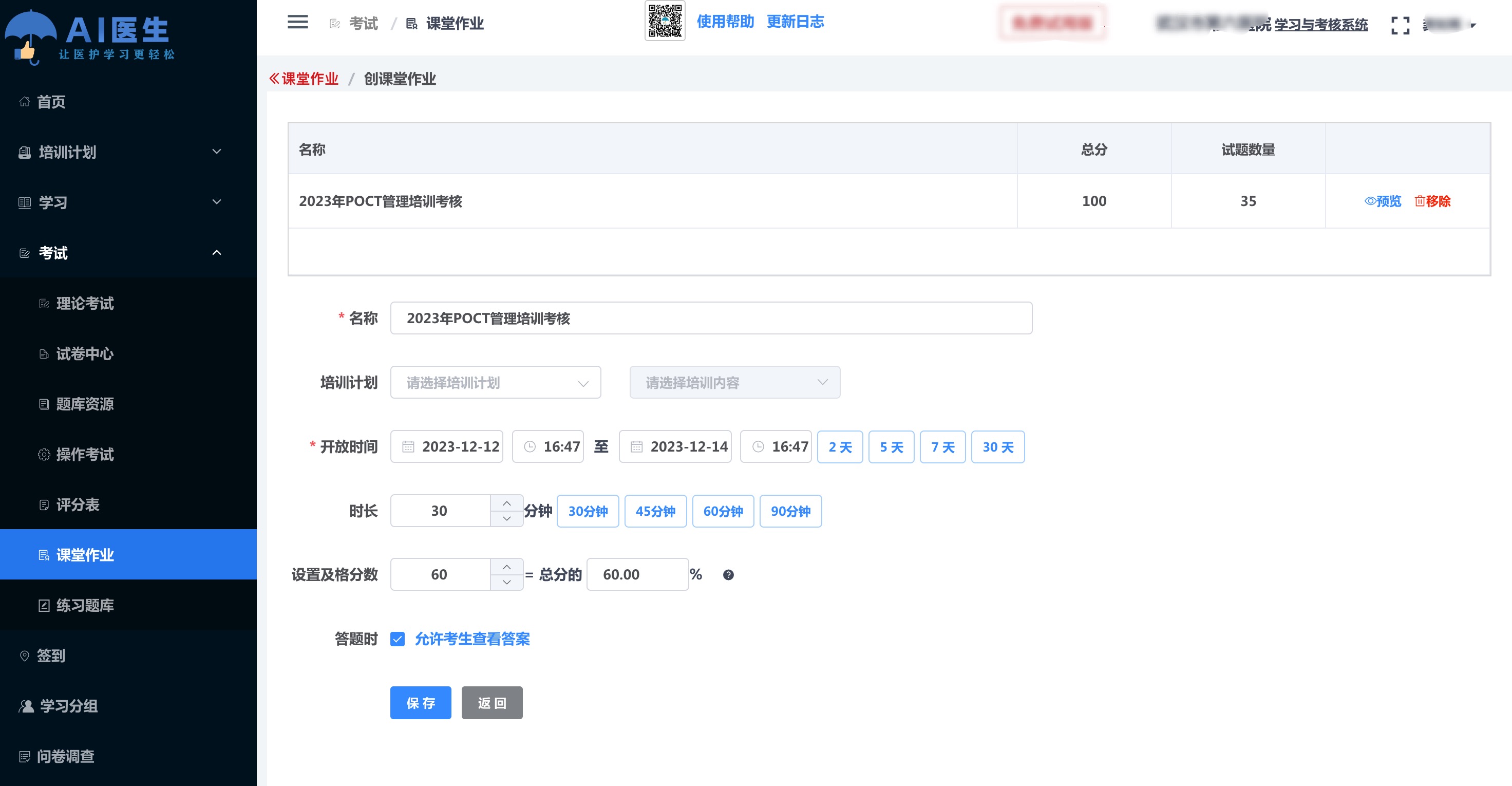Decrease the 时长 minutes stepper
The height and width of the screenshot is (786, 1512).
click(506, 519)
